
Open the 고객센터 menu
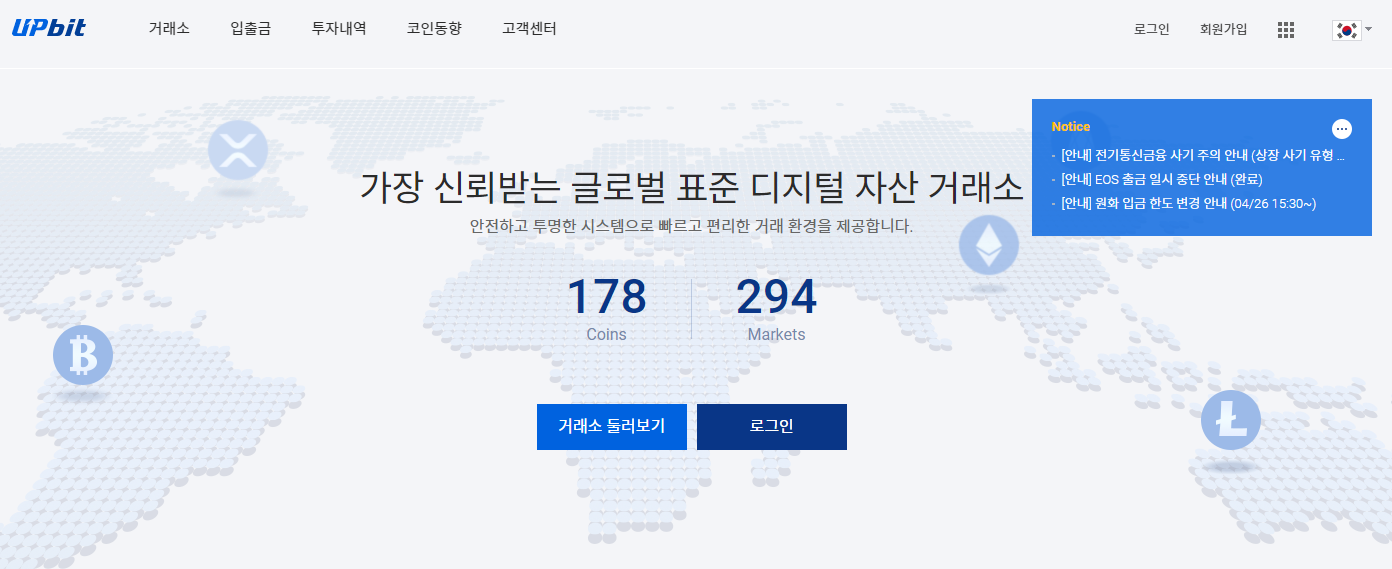pyautogui.click(x=529, y=29)
